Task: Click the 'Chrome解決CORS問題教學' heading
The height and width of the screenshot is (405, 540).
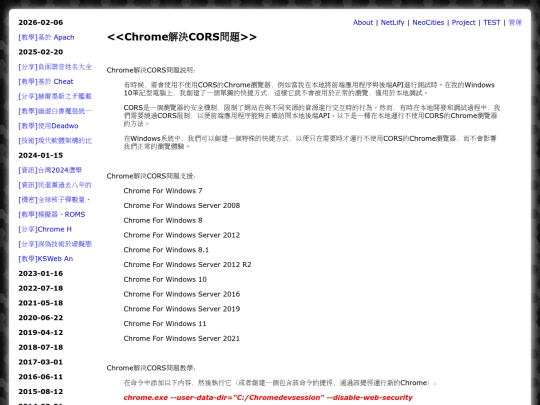Action: coord(151,368)
